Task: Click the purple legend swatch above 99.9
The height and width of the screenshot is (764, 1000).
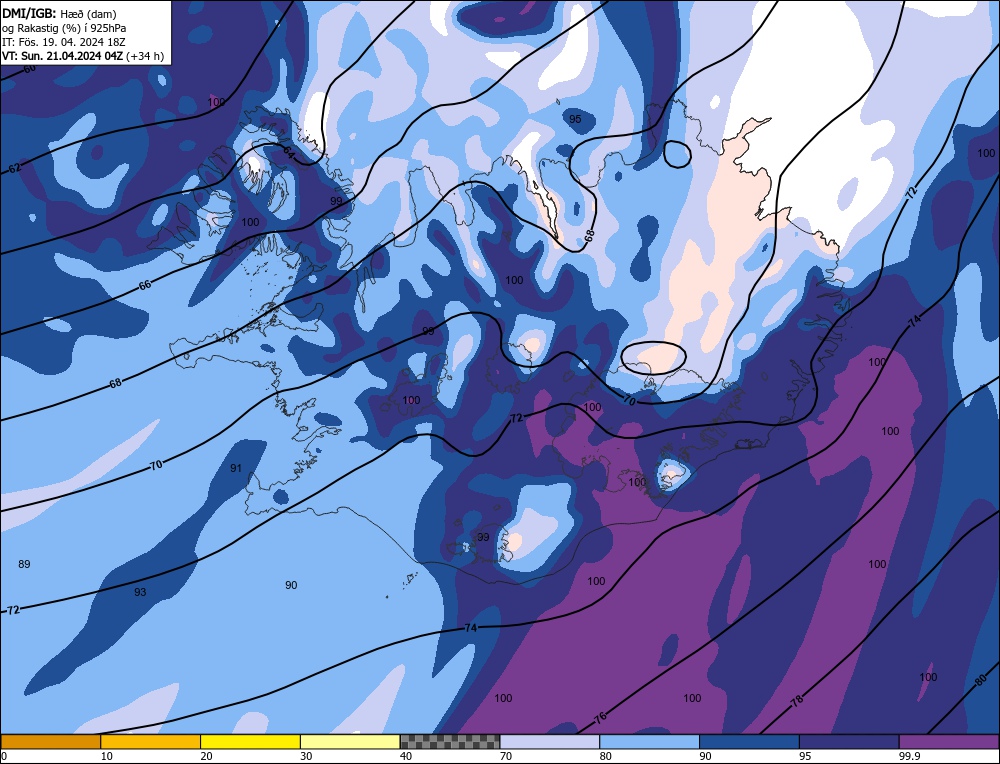Action: click(949, 741)
